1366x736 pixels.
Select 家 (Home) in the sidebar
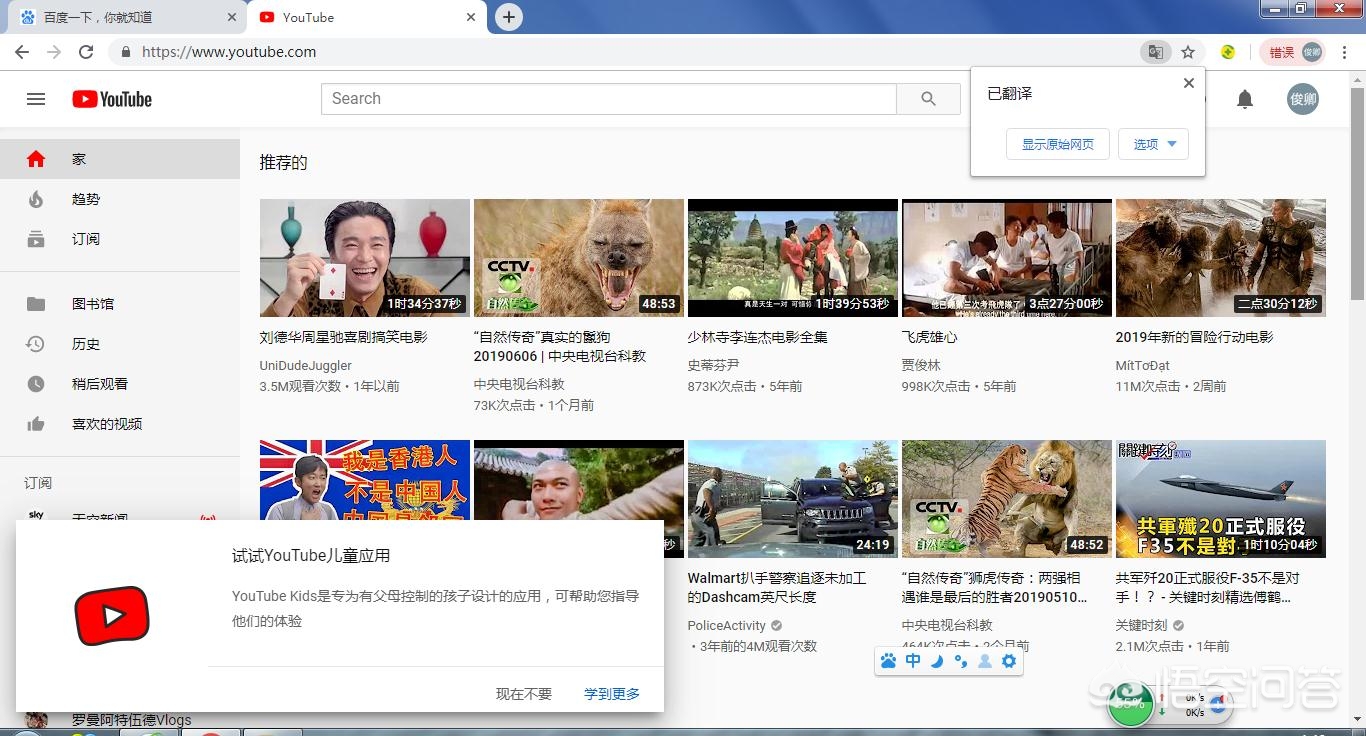pos(120,159)
